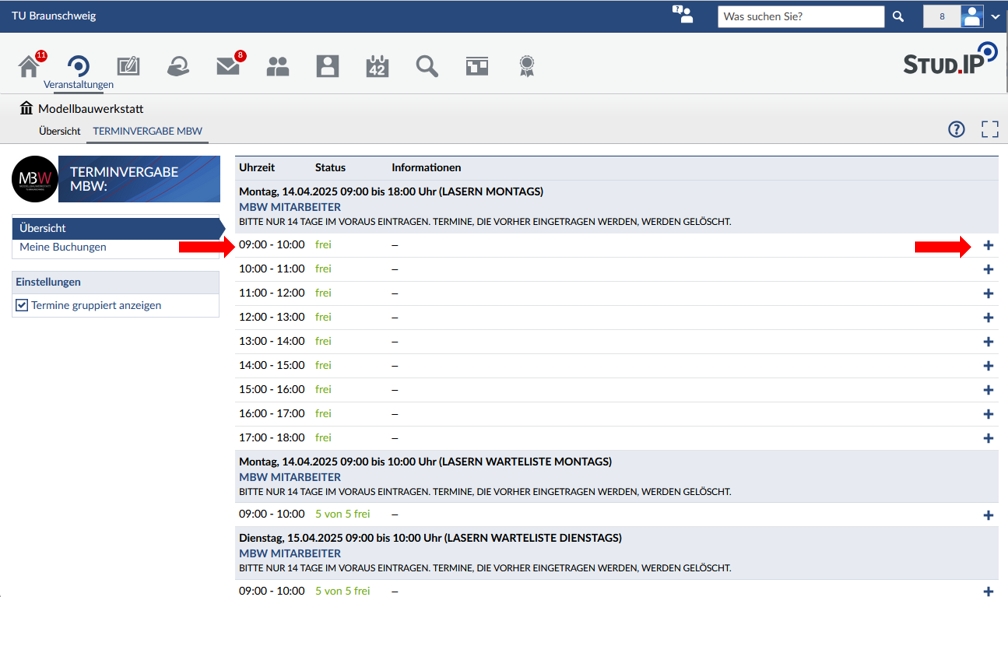The width and height of the screenshot is (1008, 647).
Task: Open the community people icon
Action: pos(278,66)
